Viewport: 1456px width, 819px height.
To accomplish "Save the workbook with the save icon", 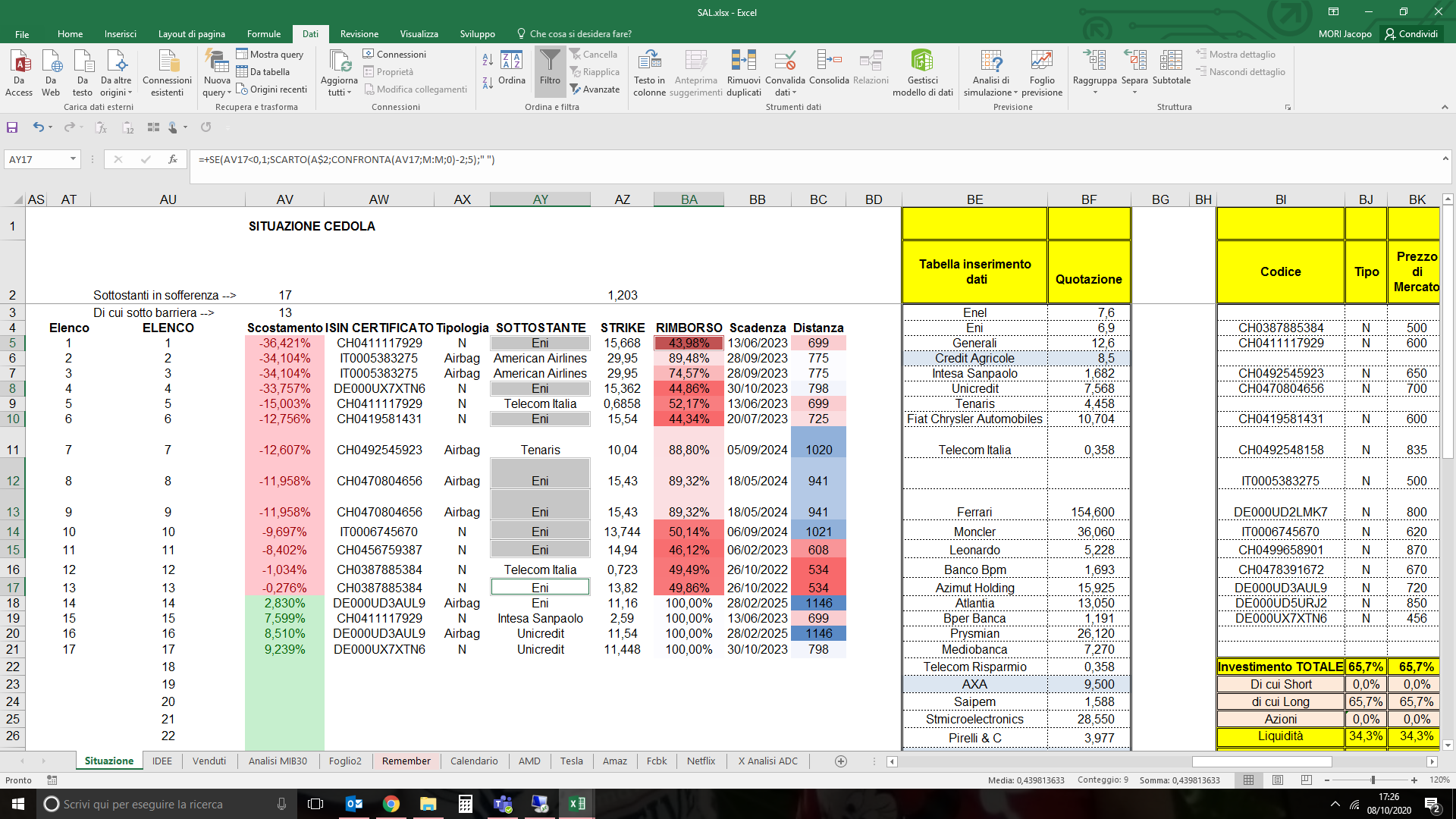I will [x=12, y=127].
